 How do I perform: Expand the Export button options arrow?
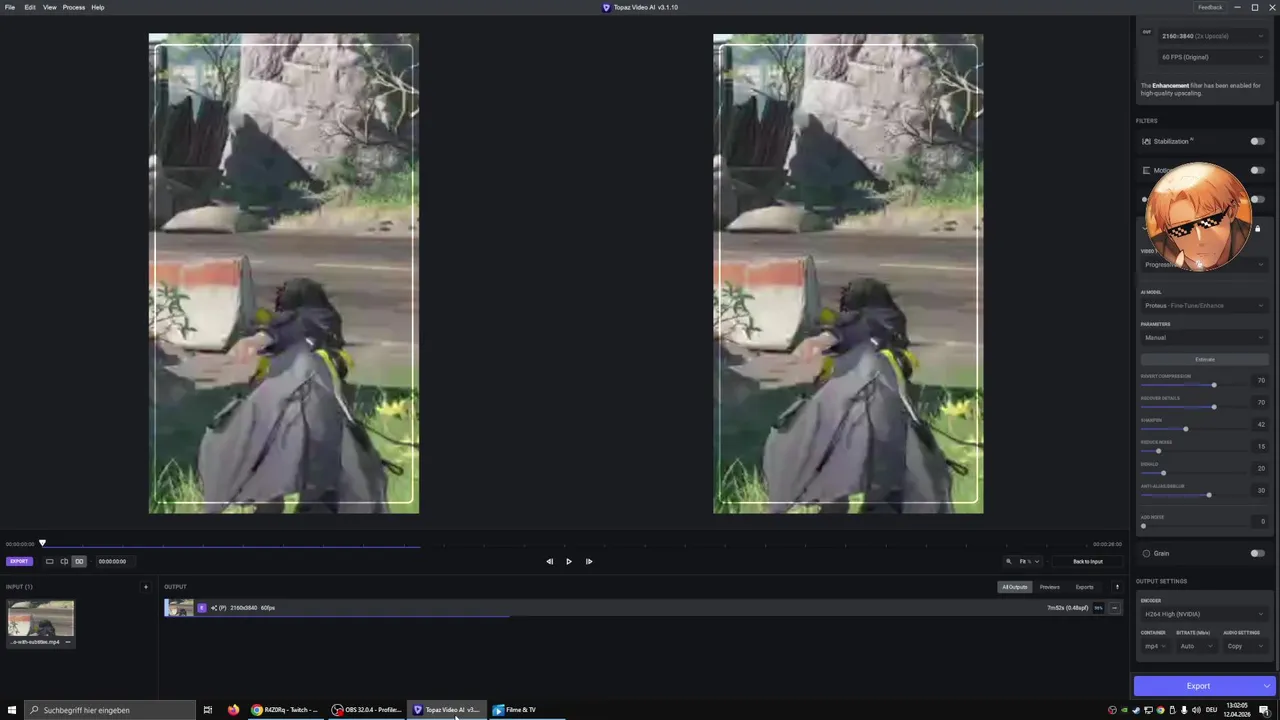coord(1267,686)
